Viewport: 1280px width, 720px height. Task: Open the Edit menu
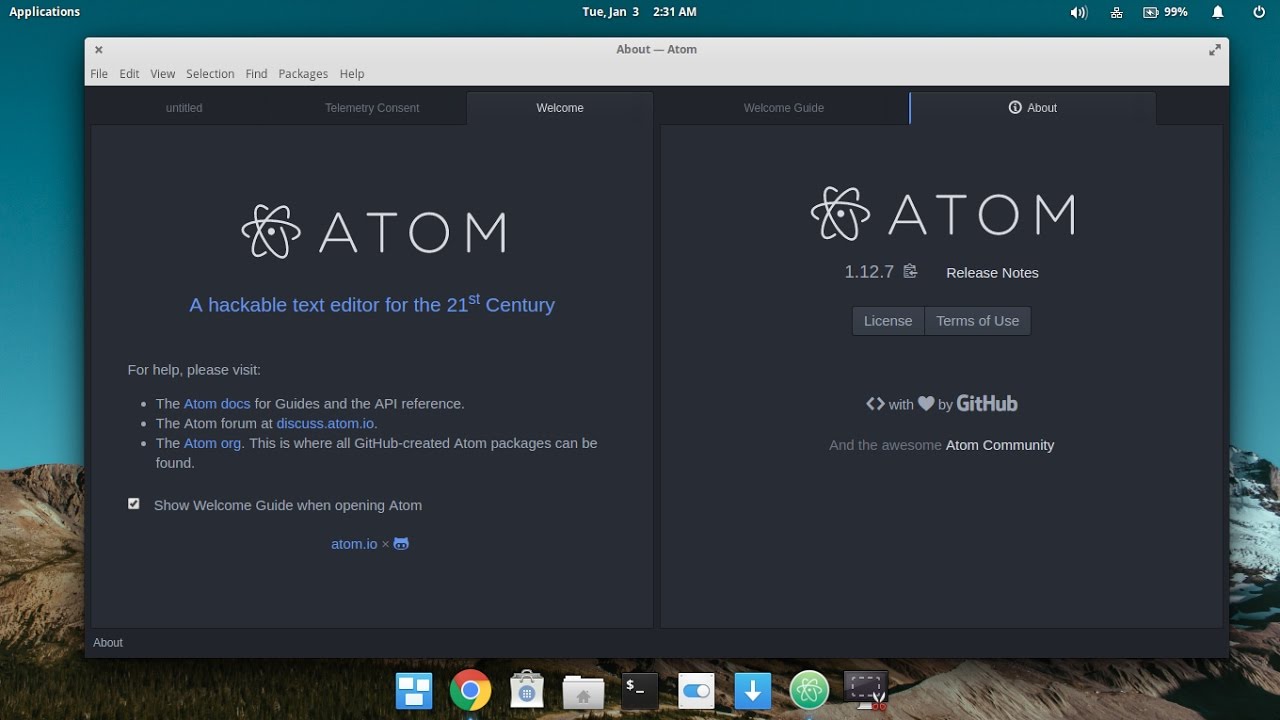coord(129,74)
